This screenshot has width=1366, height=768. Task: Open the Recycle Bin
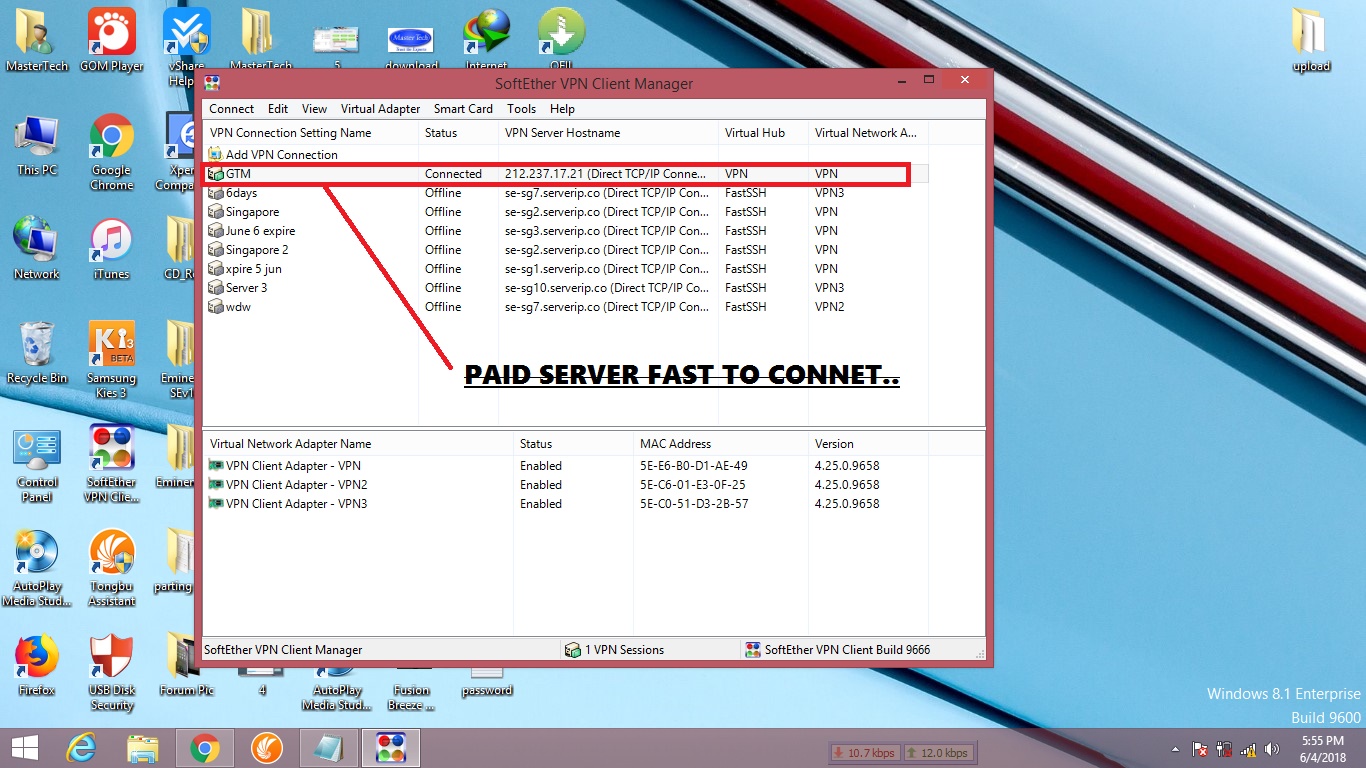pos(37,353)
